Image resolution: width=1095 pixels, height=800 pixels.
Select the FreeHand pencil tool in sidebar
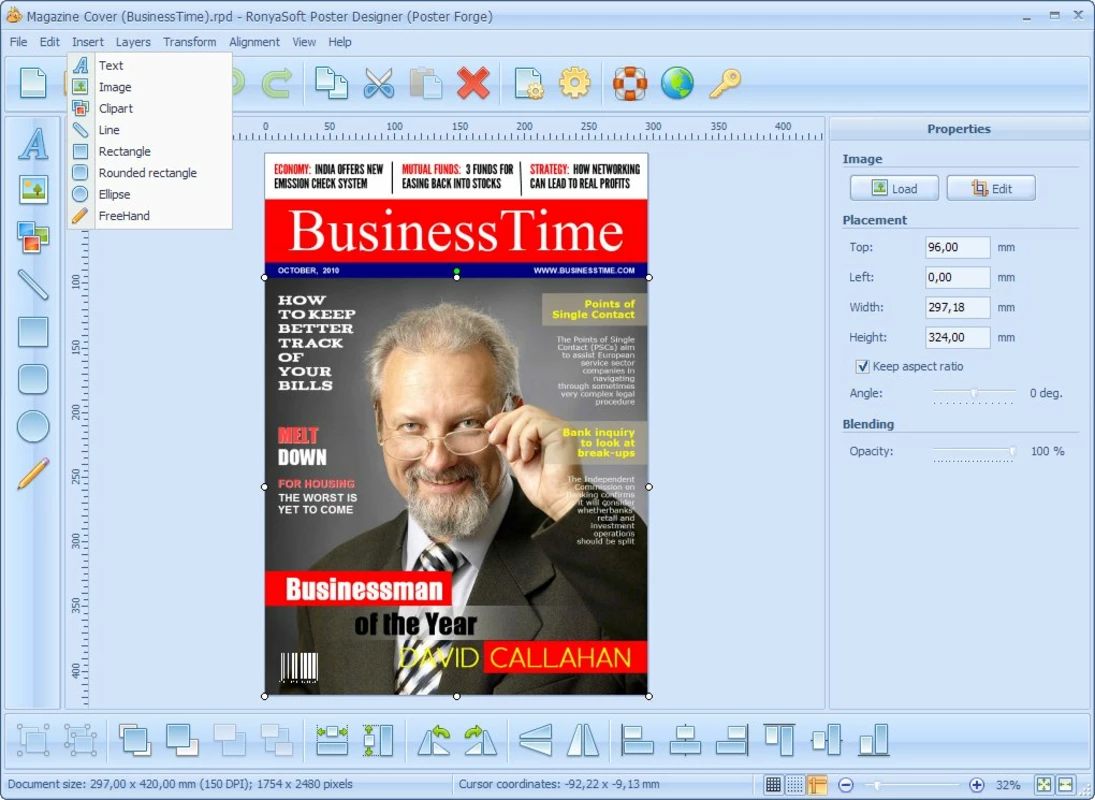click(33, 473)
